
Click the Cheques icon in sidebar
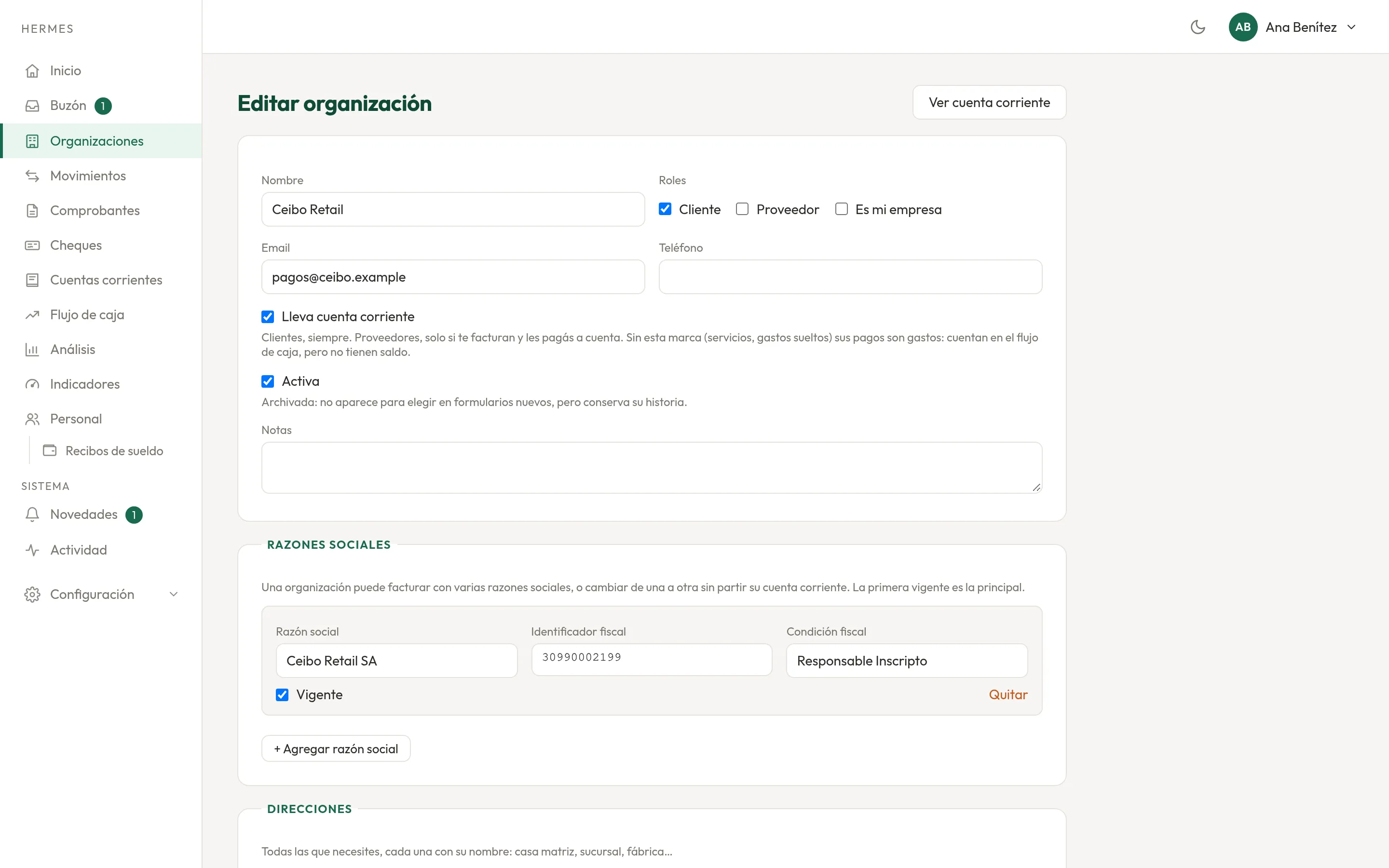(32, 245)
